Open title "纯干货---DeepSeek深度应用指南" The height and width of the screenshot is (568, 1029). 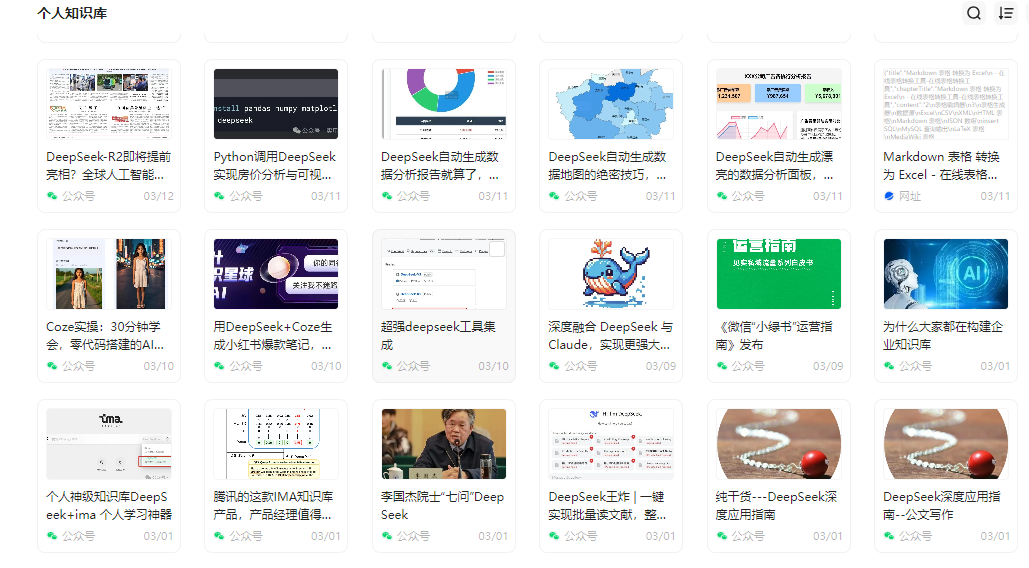pos(776,506)
